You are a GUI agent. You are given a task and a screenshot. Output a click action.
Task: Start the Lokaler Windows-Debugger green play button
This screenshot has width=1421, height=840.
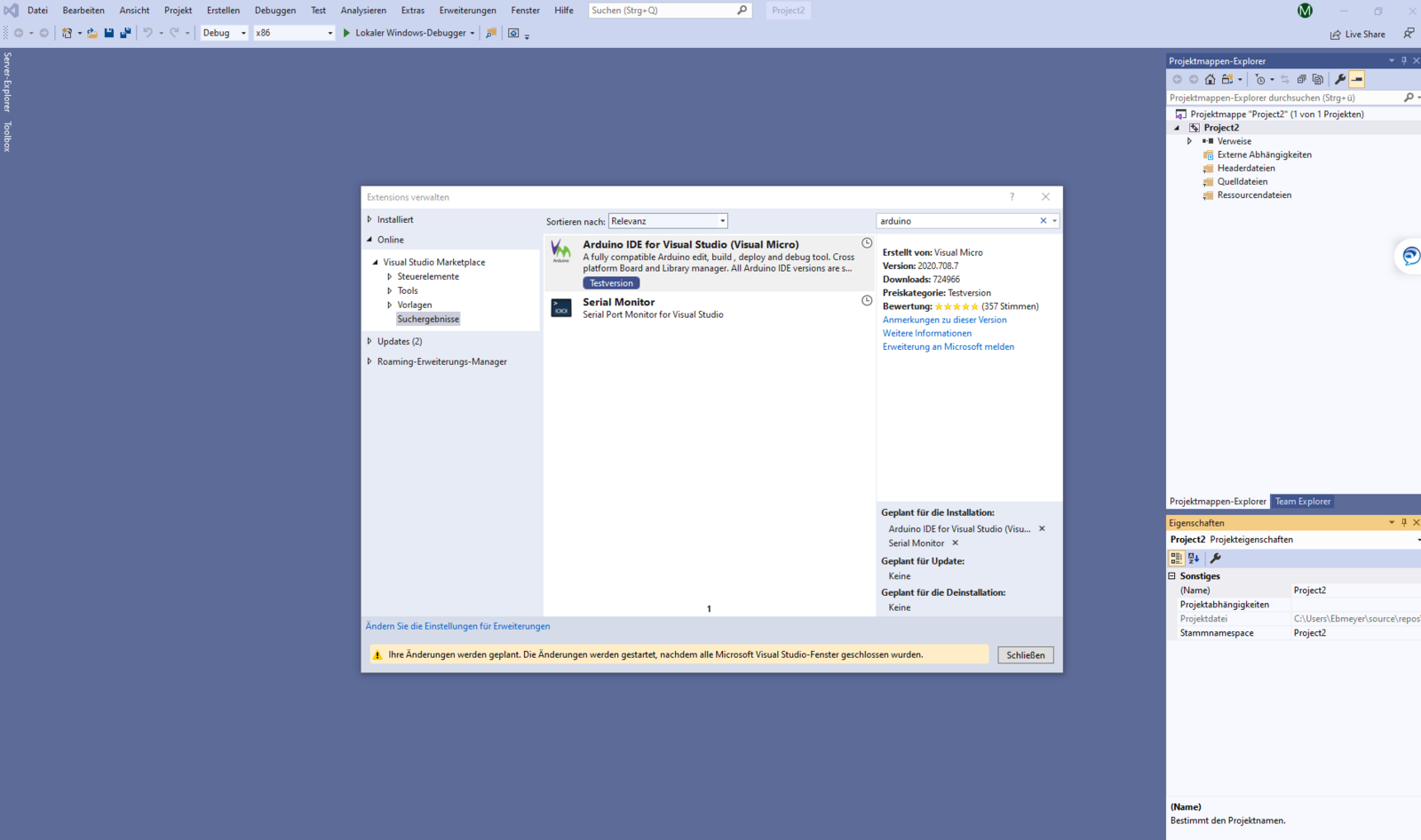(346, 33)
